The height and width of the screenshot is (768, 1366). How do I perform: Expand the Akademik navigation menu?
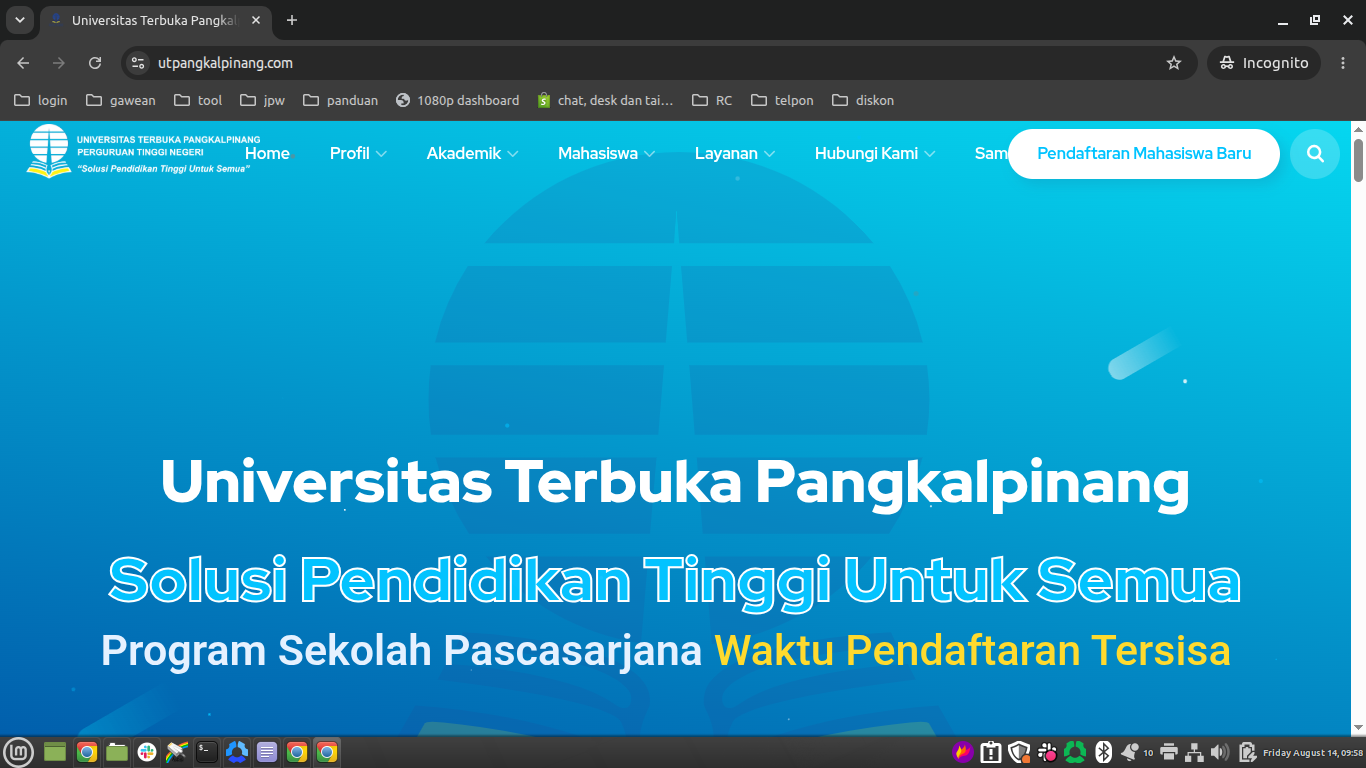coord(472,153)
